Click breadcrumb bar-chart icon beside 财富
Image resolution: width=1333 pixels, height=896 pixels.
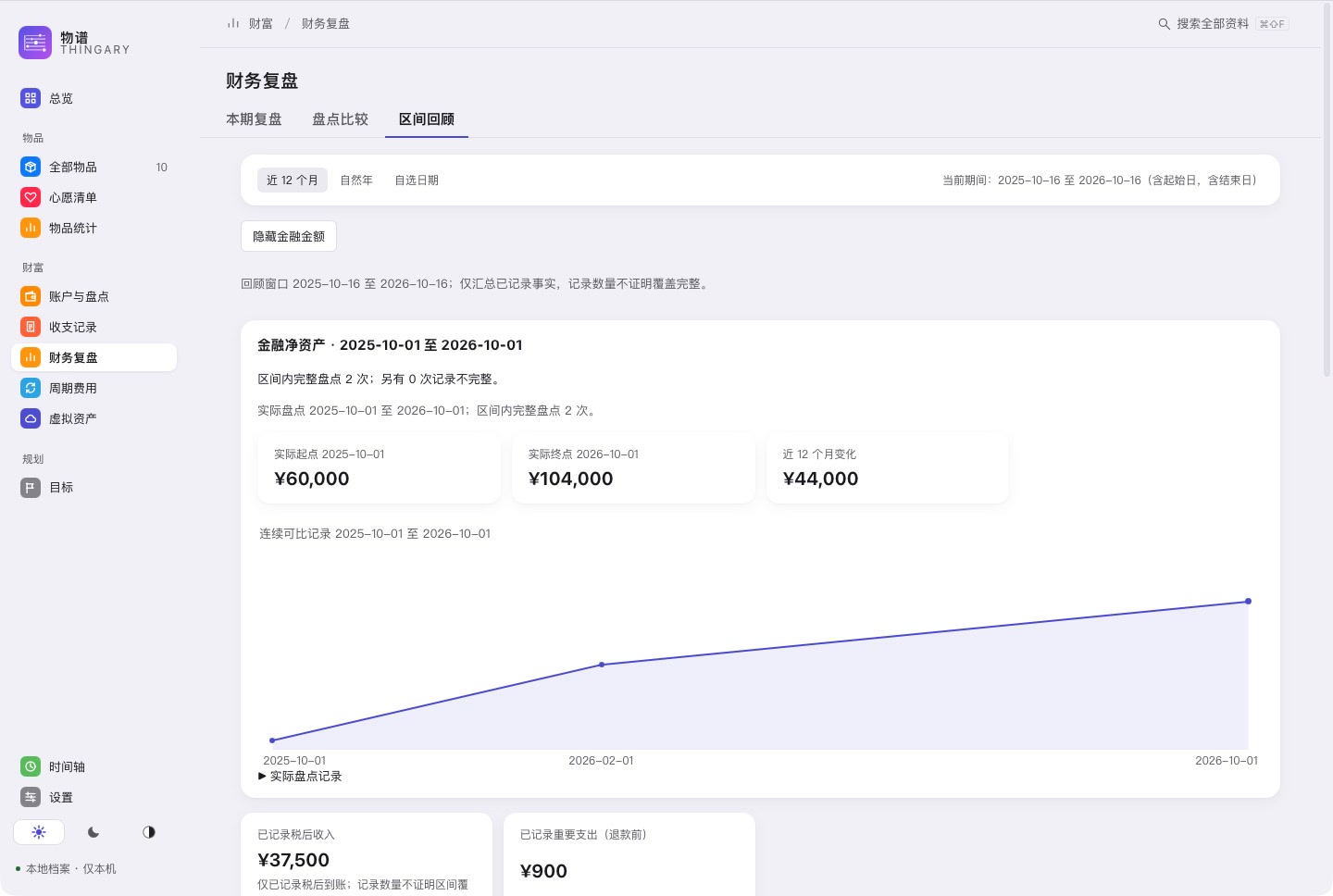click(233, 23)
